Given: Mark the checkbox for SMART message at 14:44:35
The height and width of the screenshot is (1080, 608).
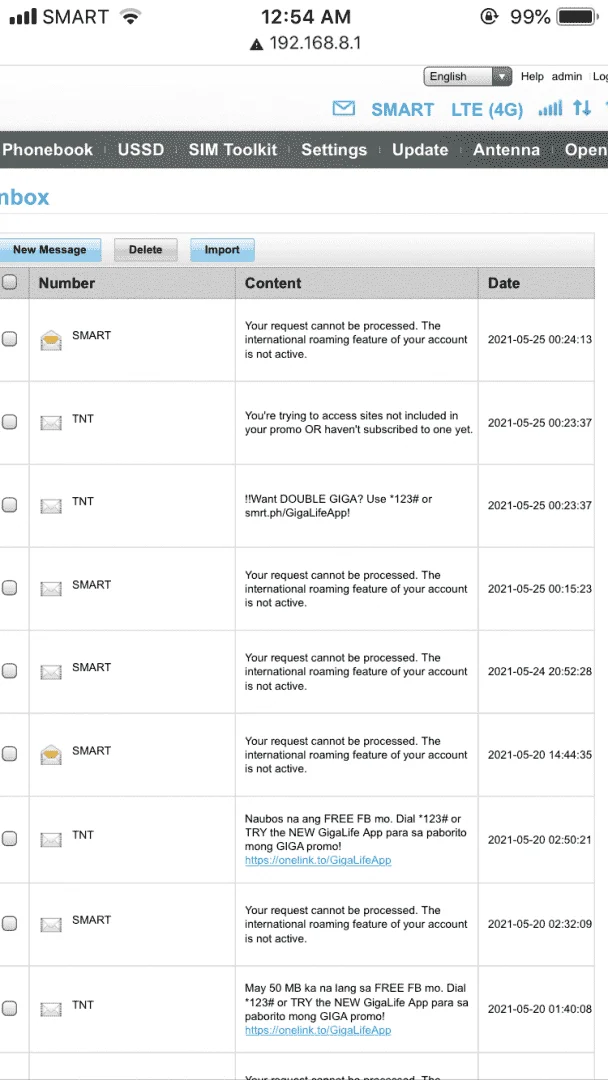Looking at the screenshot, I should pos(9,754).
